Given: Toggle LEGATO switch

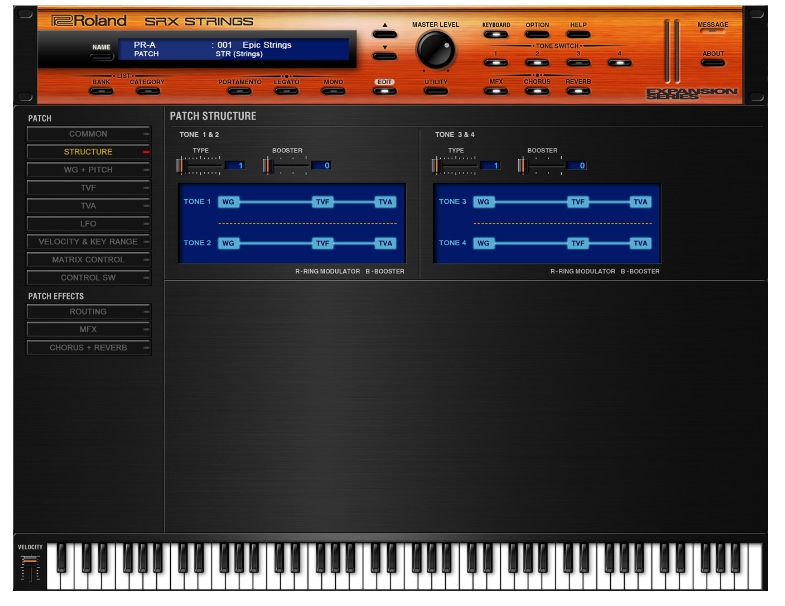Looking at the screenshot, I should tap(286, 91).
